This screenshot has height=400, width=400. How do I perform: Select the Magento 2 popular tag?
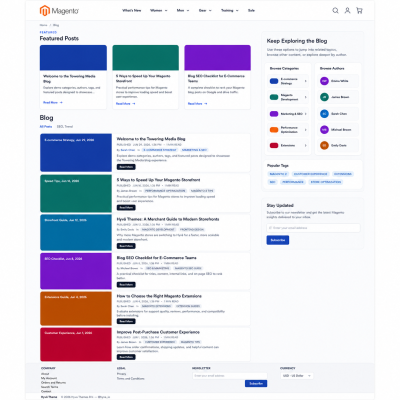point(278,174)
